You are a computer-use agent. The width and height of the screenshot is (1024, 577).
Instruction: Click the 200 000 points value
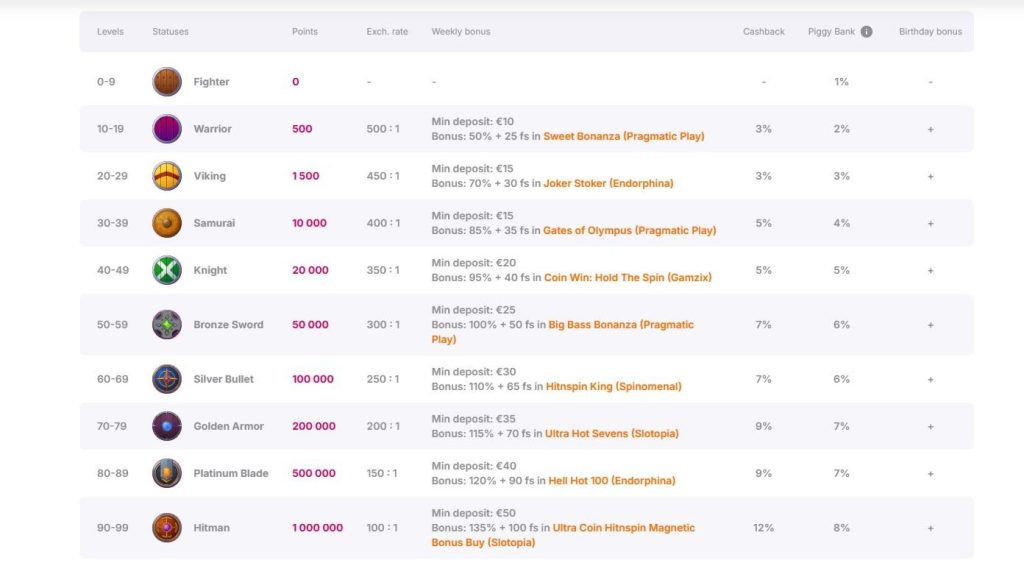coord(313,426)
